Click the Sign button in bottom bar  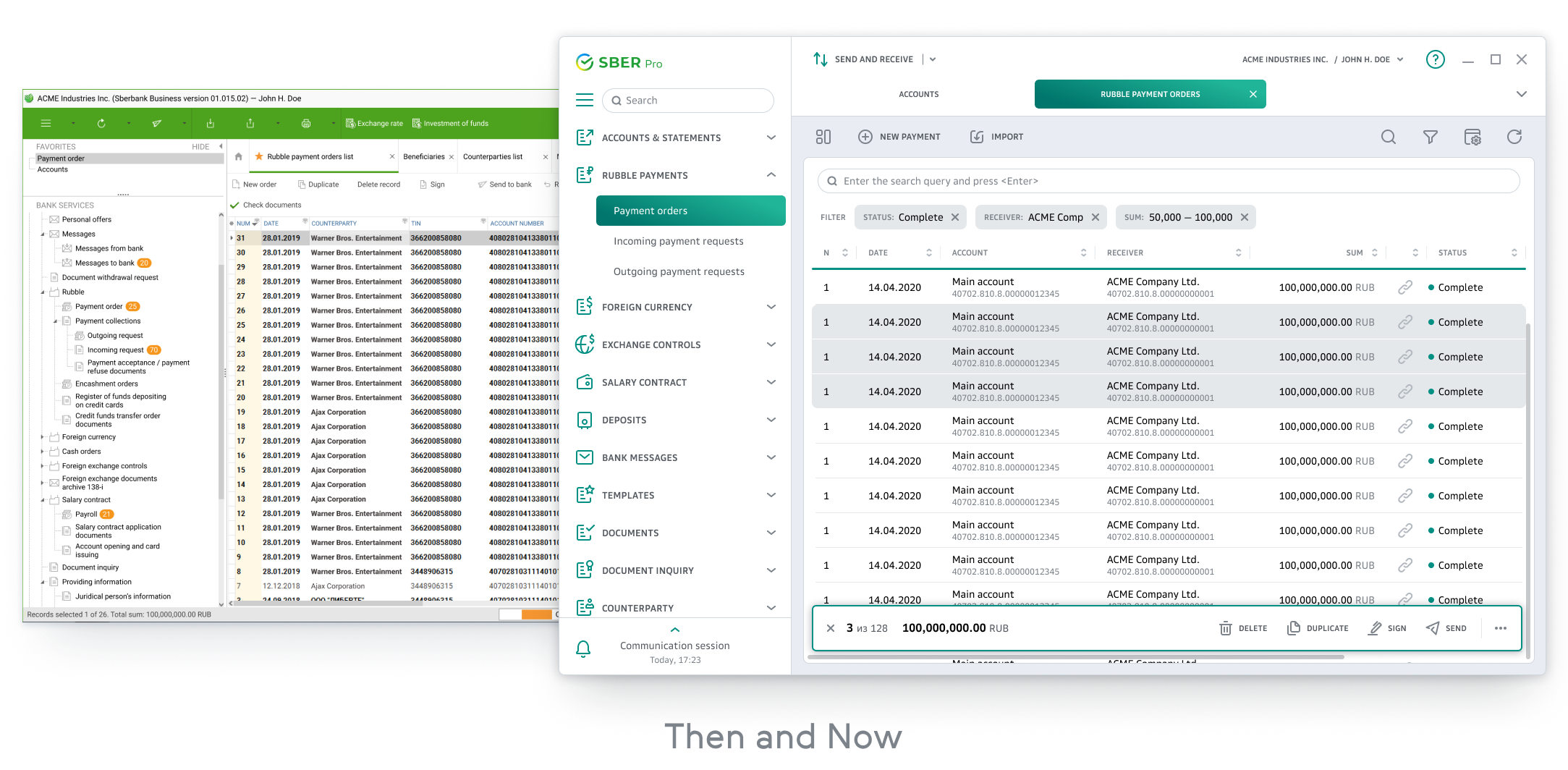1387,628
